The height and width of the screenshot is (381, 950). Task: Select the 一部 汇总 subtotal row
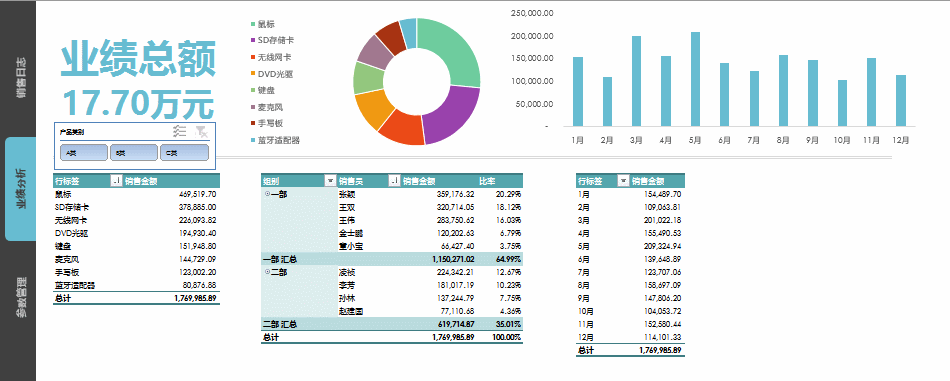(392, 259)
